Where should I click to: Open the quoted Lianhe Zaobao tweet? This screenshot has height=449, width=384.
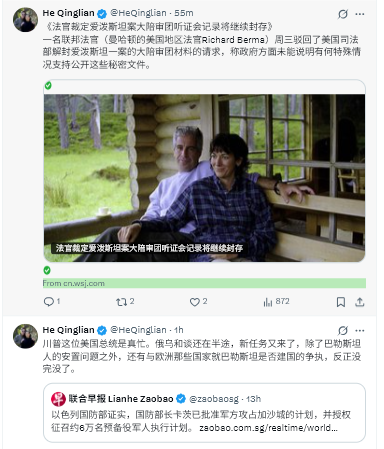click(204, 413)
